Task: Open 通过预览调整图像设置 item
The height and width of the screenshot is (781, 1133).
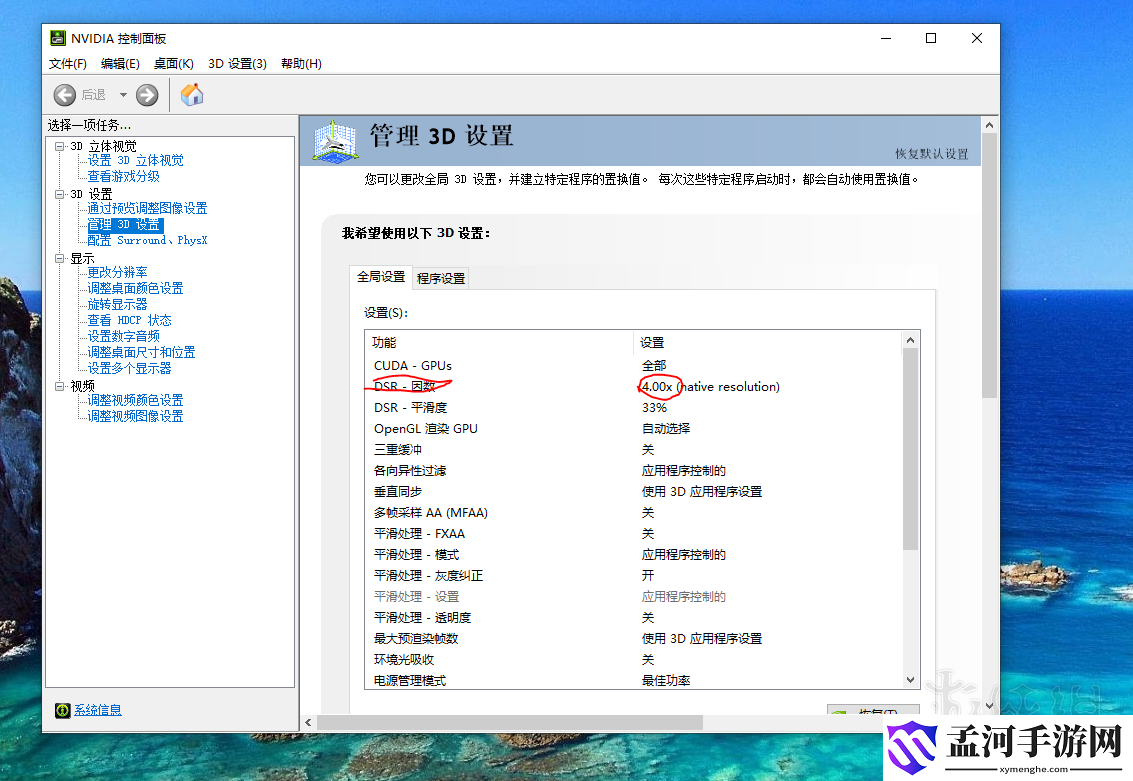Action: tap(147, 208)
